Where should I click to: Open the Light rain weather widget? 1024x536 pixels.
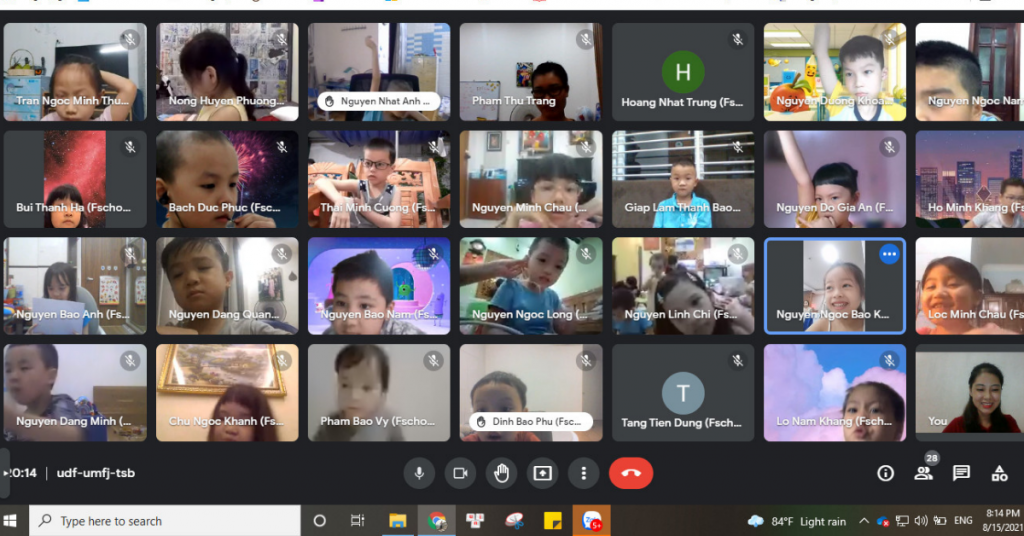point(797,521)
